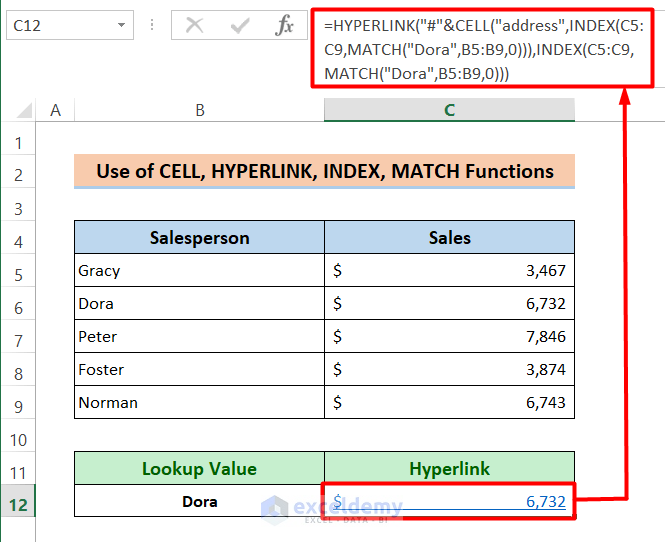Select the cell containing Gracy
The image size is (665, 542).
(200, 271)
